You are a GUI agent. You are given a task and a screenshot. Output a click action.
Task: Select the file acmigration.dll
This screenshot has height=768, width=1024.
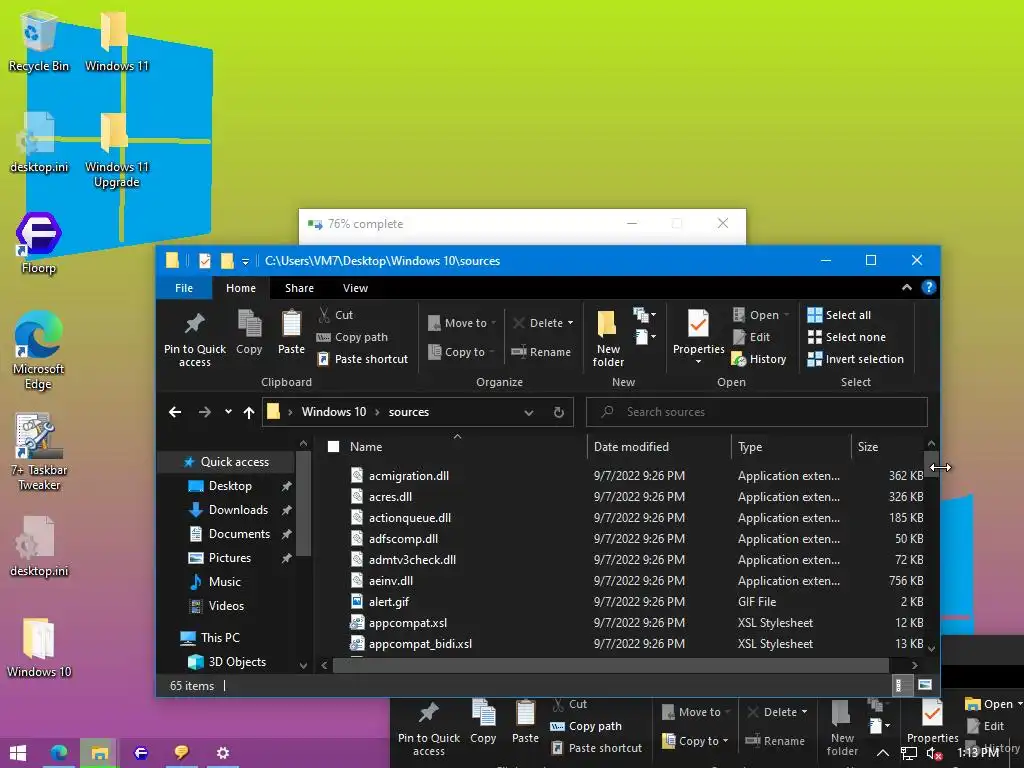pos(409,476)
